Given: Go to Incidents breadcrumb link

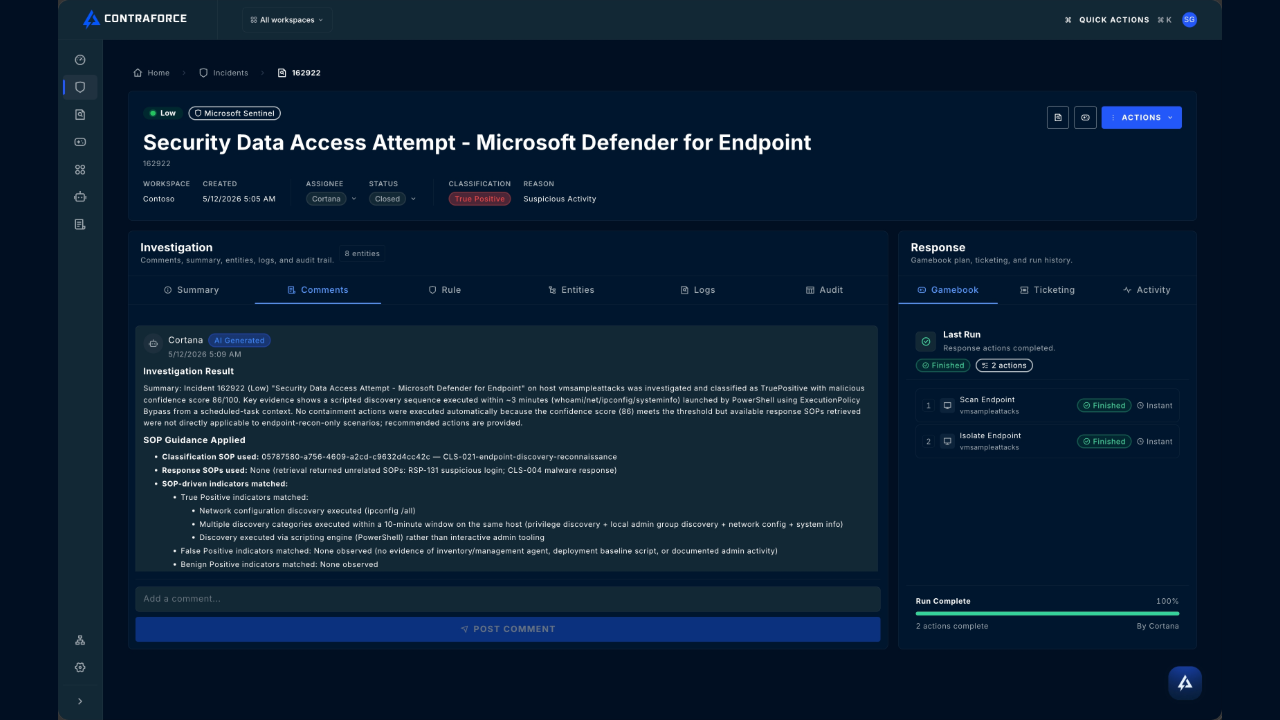Looking at the screenshot, I should 224,73.
